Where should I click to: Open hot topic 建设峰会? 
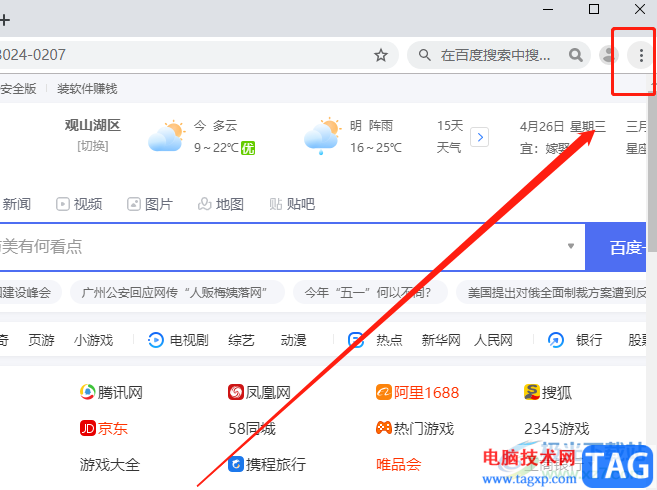tap(29, 292)
